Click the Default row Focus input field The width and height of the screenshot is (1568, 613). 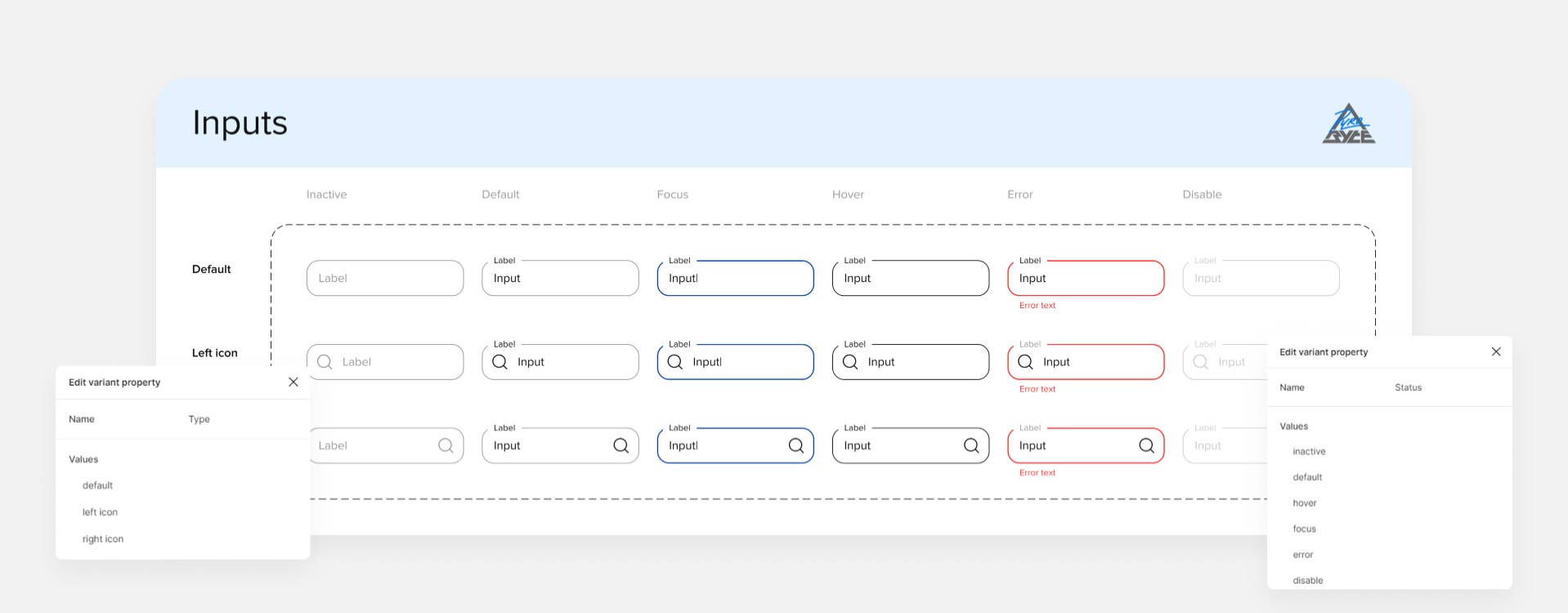tap(735, 278)
